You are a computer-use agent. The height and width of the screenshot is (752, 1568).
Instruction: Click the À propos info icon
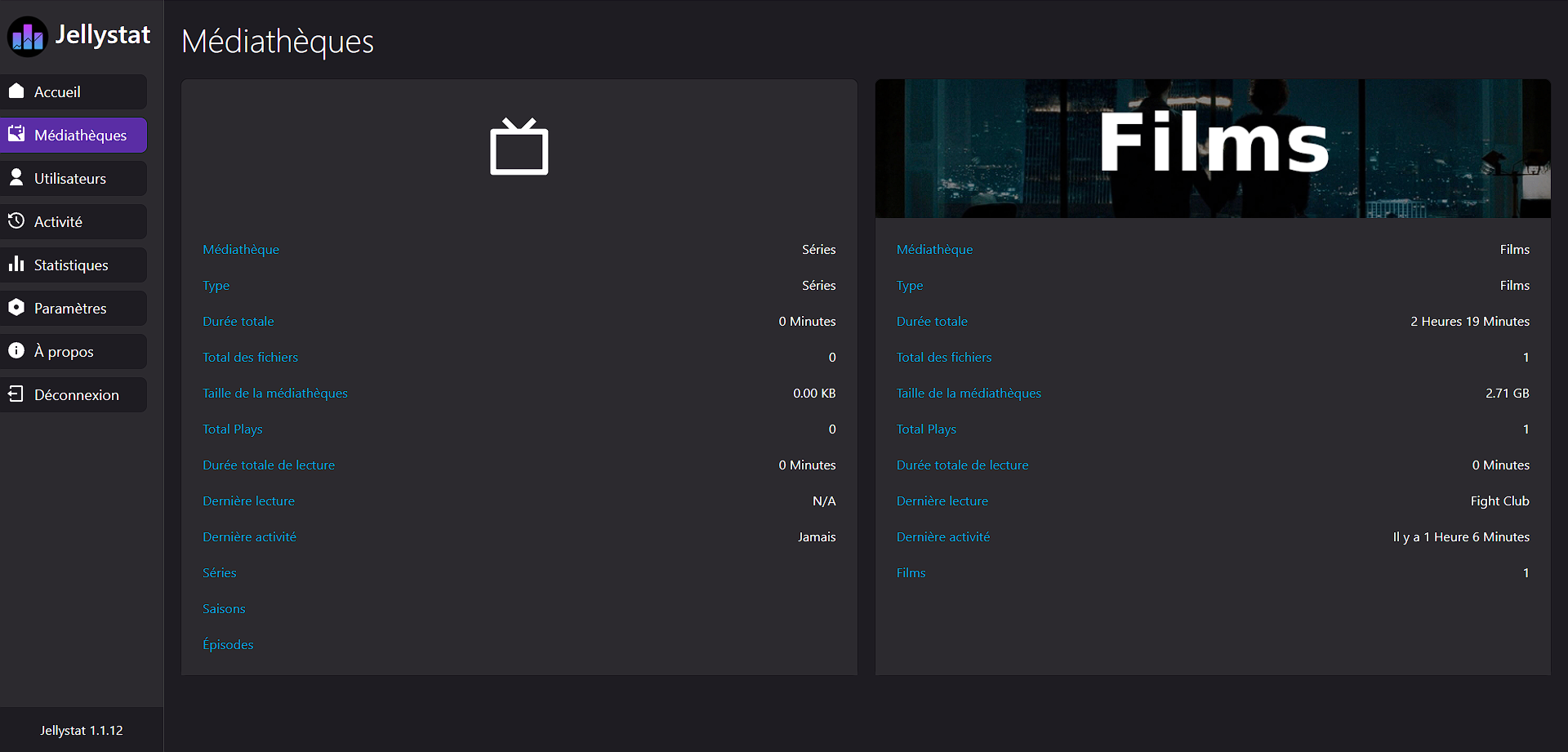pos(16,350)
